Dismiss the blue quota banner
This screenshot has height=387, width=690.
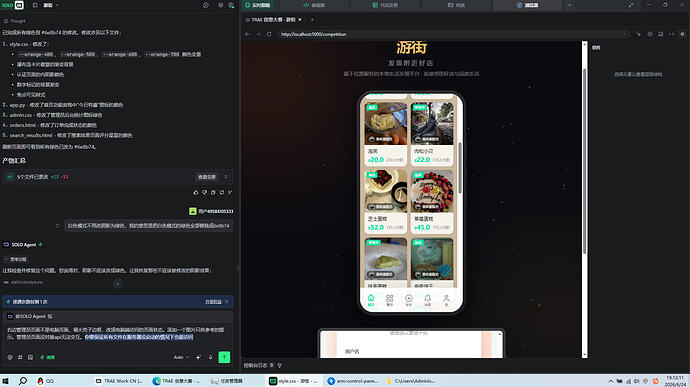click(227, 302)
